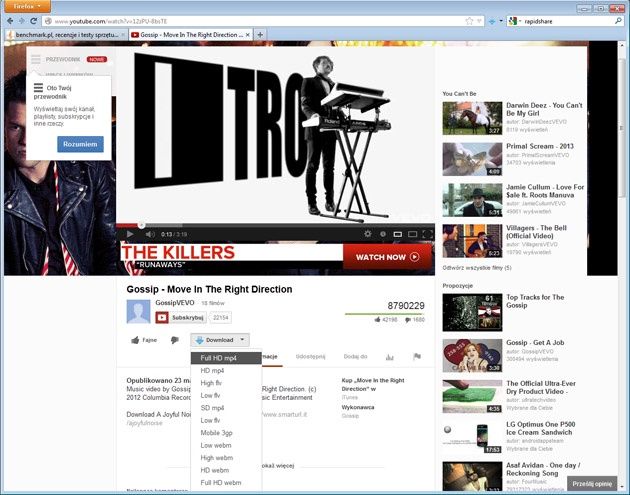The height and width of the screenshot is (495, 630).
Task: Click Odtwórz wszystkie filmy (5)
Action: (477, 268)
